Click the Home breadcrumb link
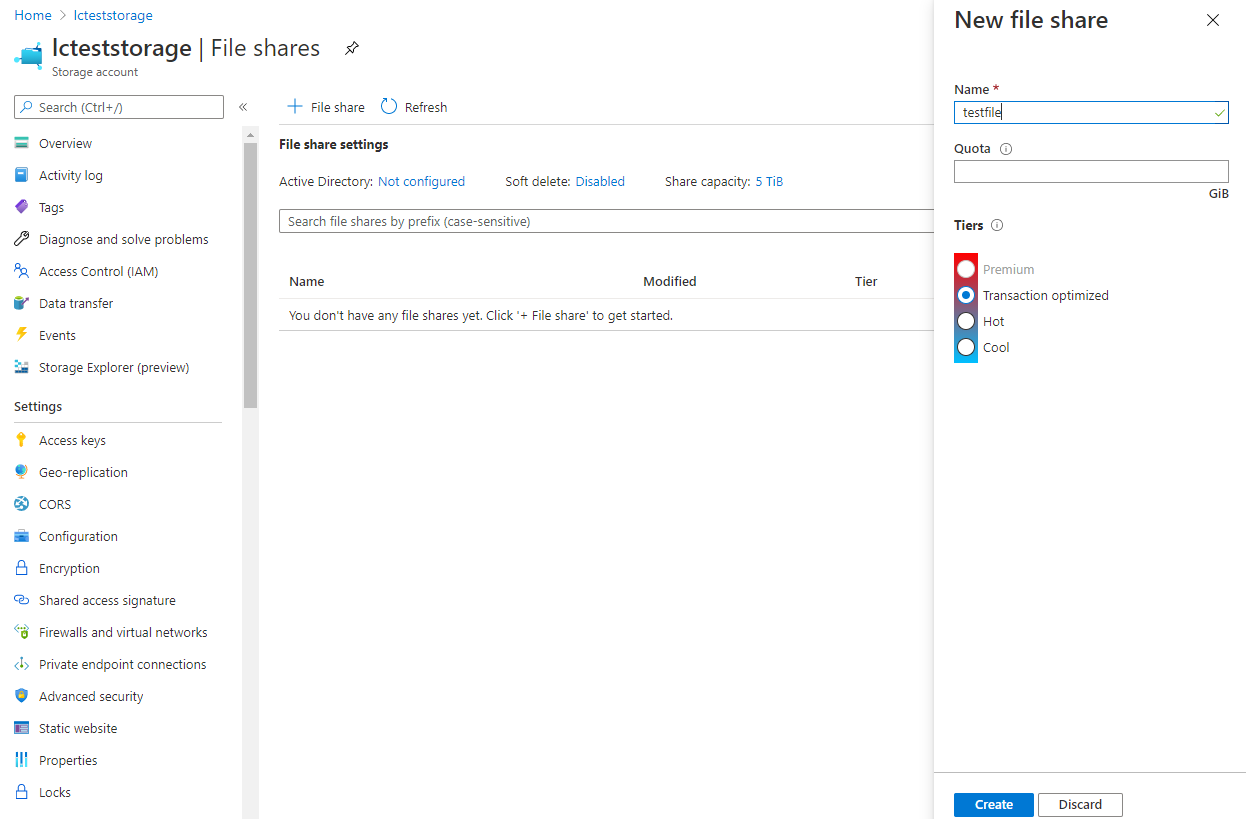This screenshot has width=1246, height=819. (33, 16)
